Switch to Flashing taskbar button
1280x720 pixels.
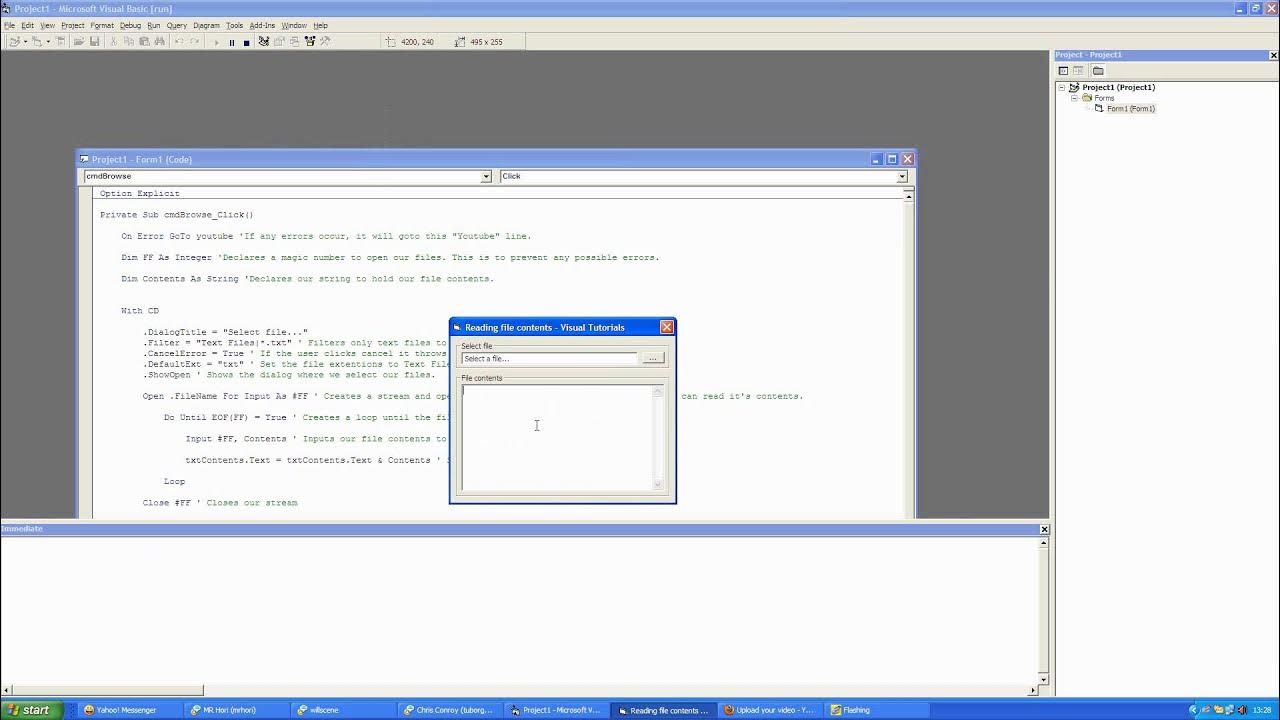coord(875,710)
